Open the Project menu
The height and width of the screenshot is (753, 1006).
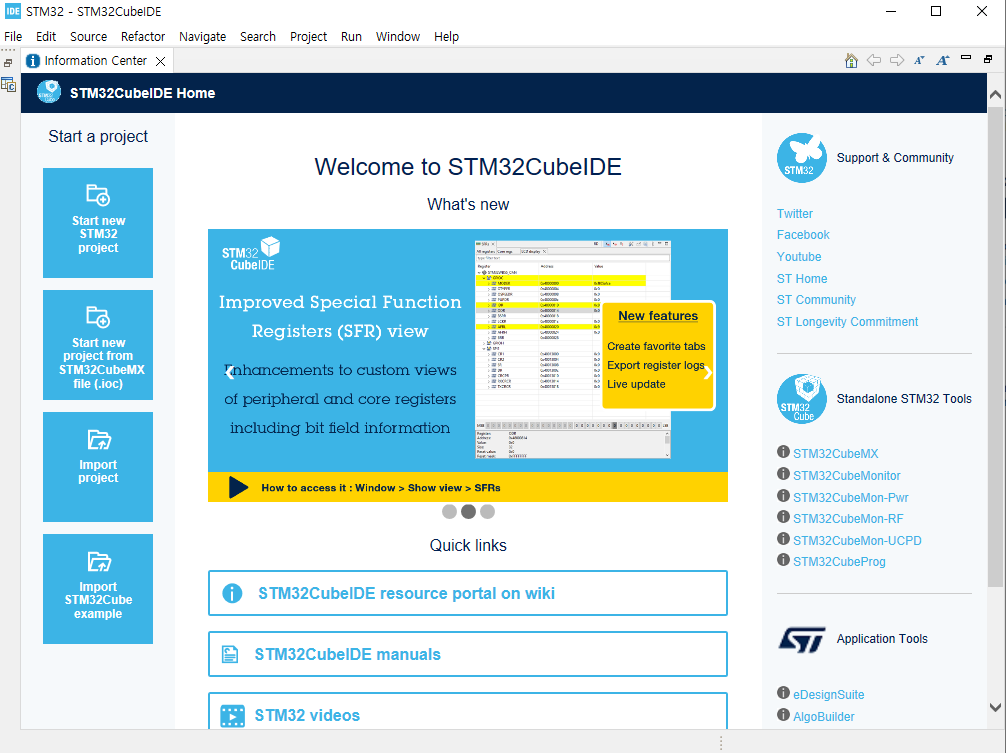[308, 37]
